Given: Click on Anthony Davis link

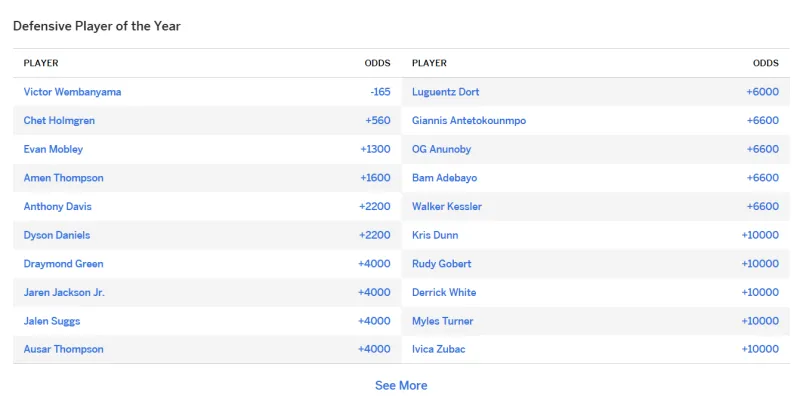Looking at the screenshot, I should [57, 206].
